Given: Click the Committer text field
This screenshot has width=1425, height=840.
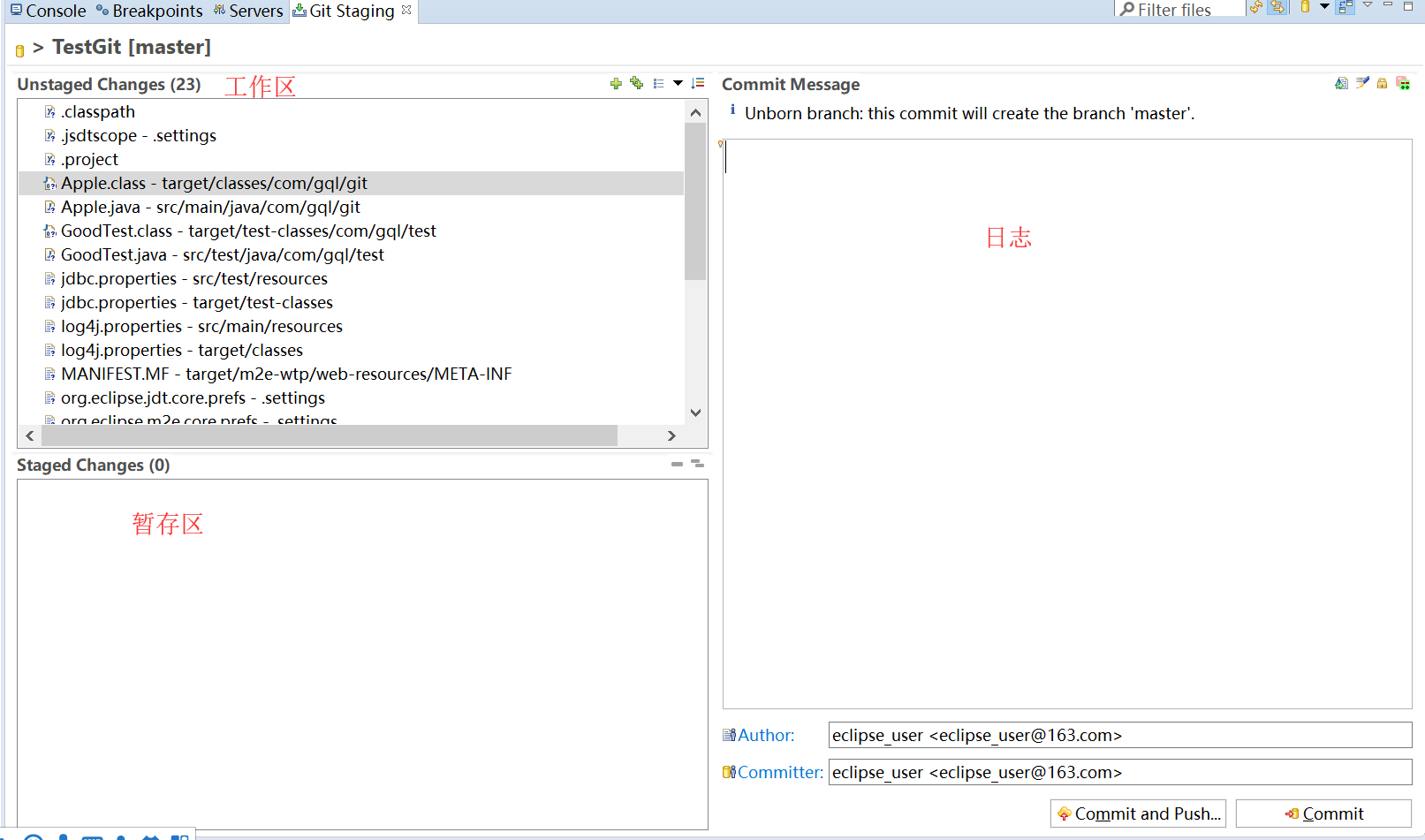Looking at the screenshot, I should (1120, 772).
